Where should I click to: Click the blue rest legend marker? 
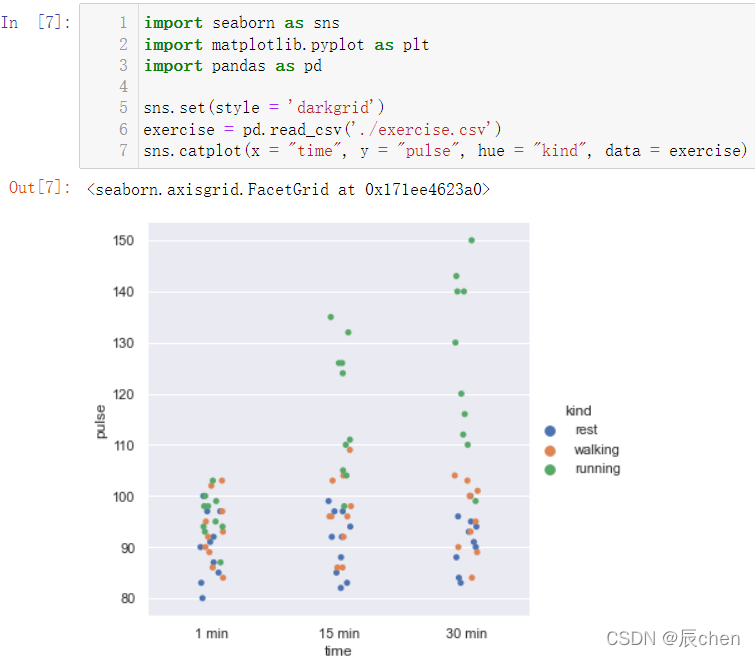click(550, 431)
